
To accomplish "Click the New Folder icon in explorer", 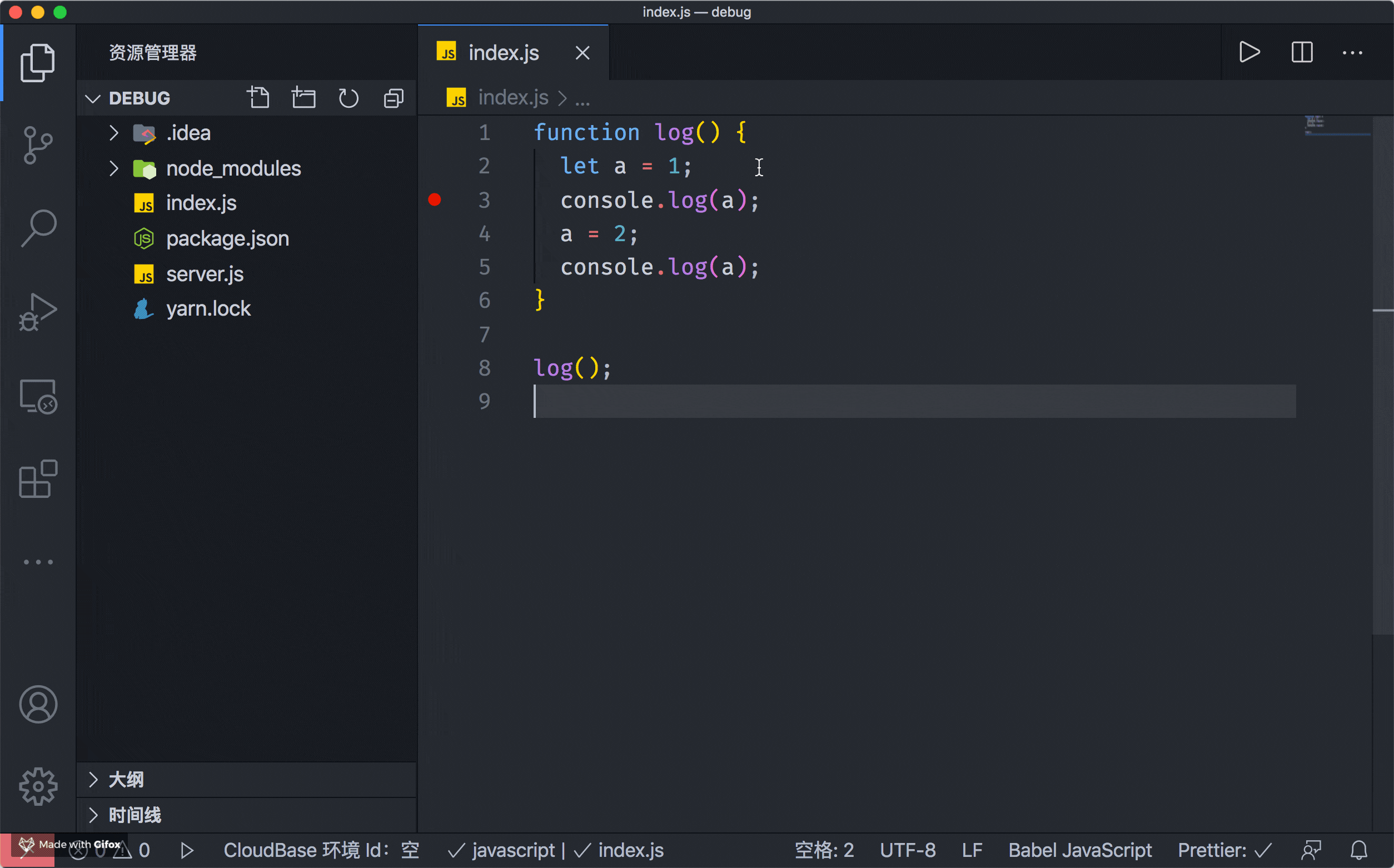I will [303, 98].
